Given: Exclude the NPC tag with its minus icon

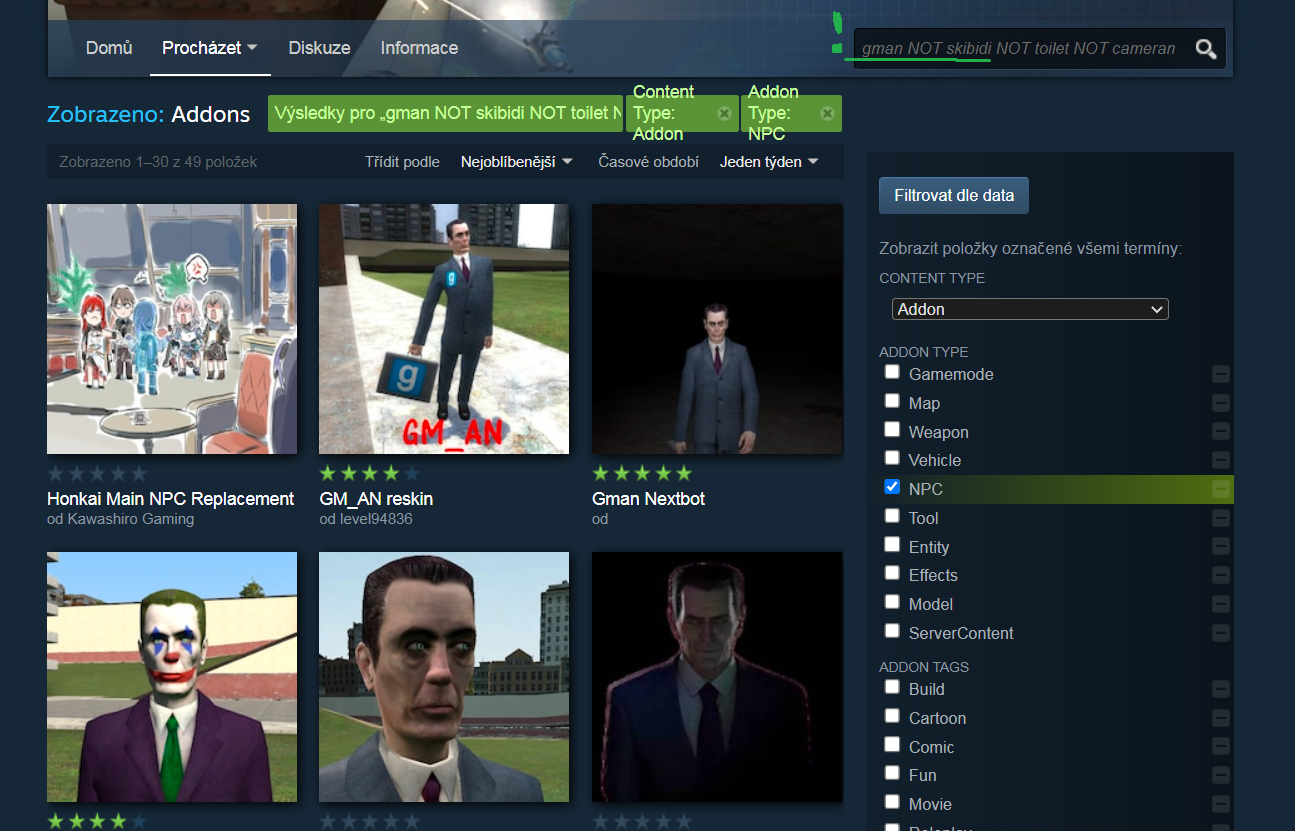Looking at the screenshot, I should 1221,489.
